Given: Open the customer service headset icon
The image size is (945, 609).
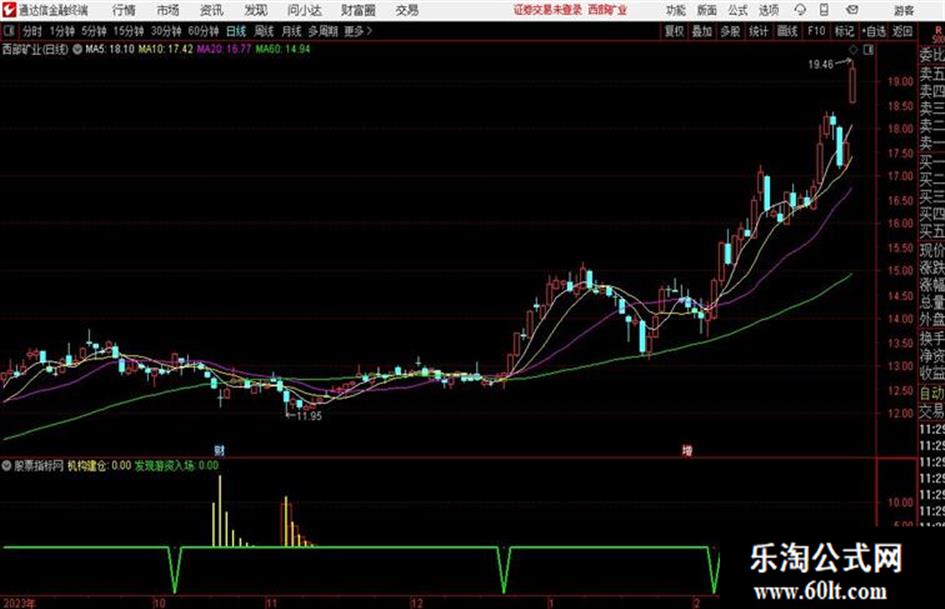Looking at the screenshot, I should coord(800,10).
